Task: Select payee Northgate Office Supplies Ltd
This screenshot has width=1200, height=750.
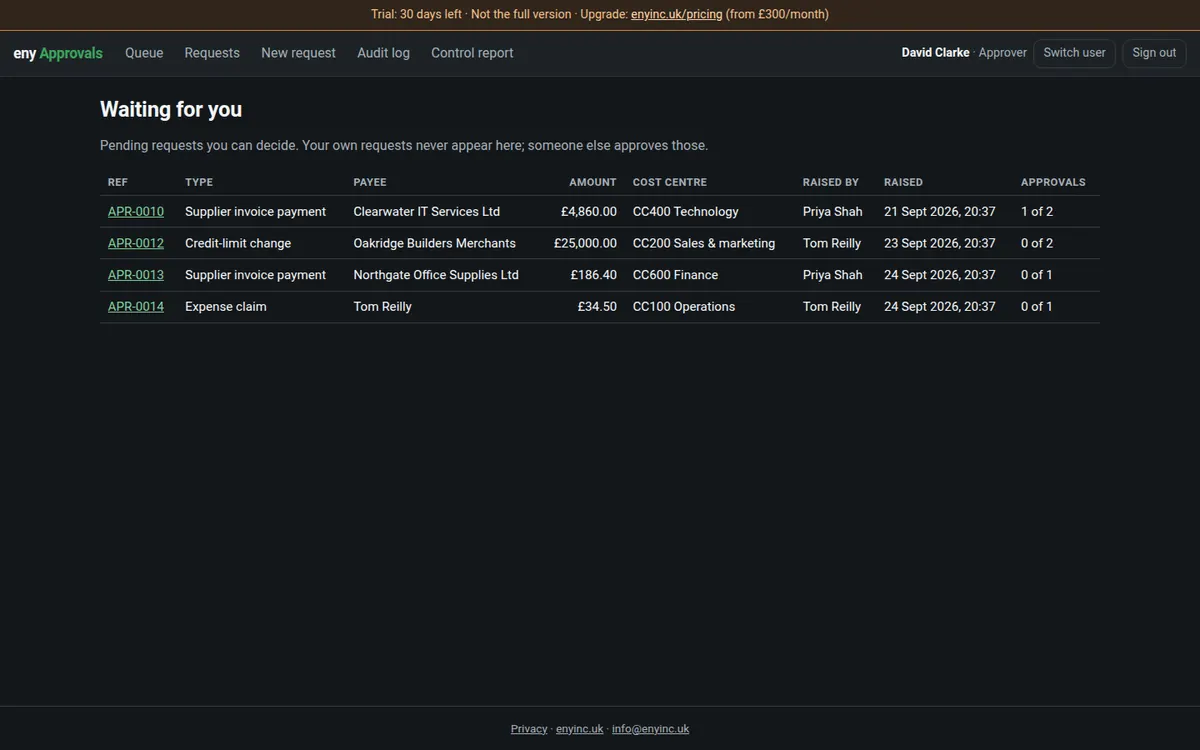Action: coord(436,275)
